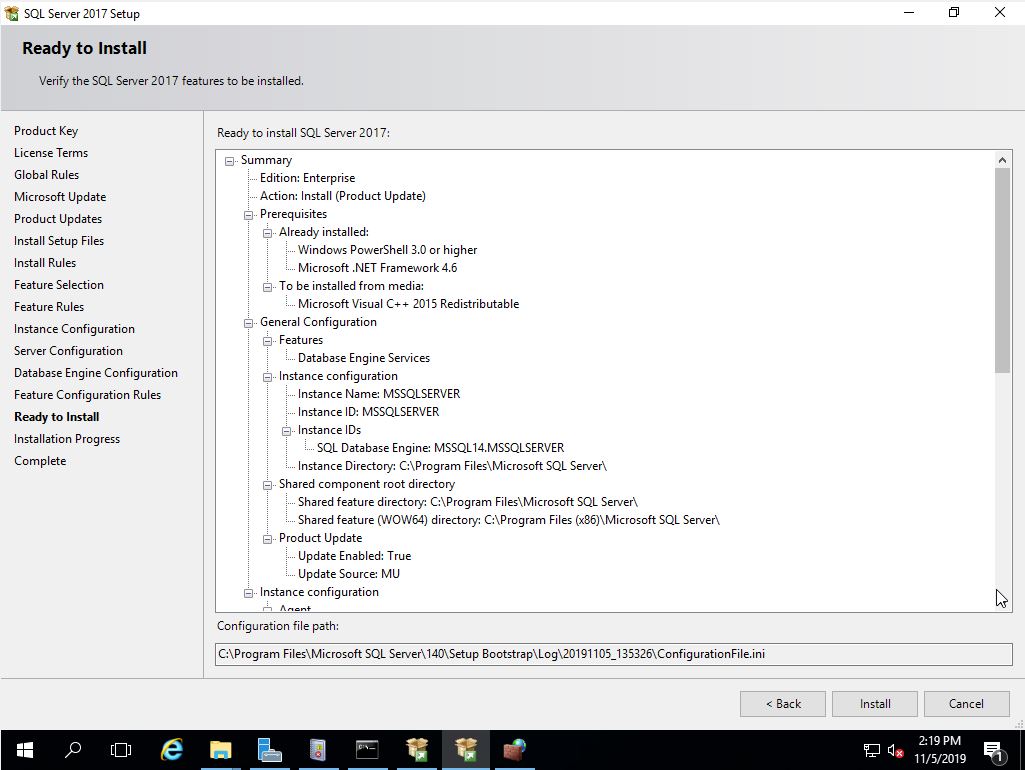This screenshot has height=770, width=1025.
Task: Select 'Action: Install (Product Update)' row
Action: [343, 195]
